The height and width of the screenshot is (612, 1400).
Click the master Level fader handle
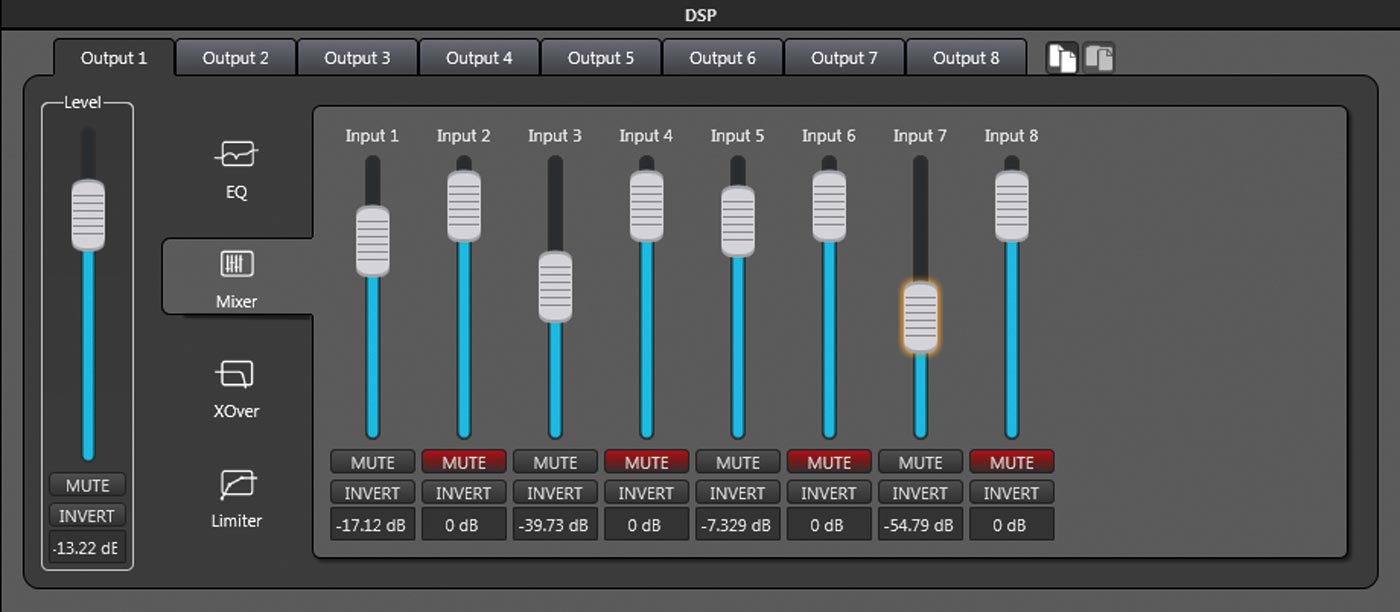point(88,215)
